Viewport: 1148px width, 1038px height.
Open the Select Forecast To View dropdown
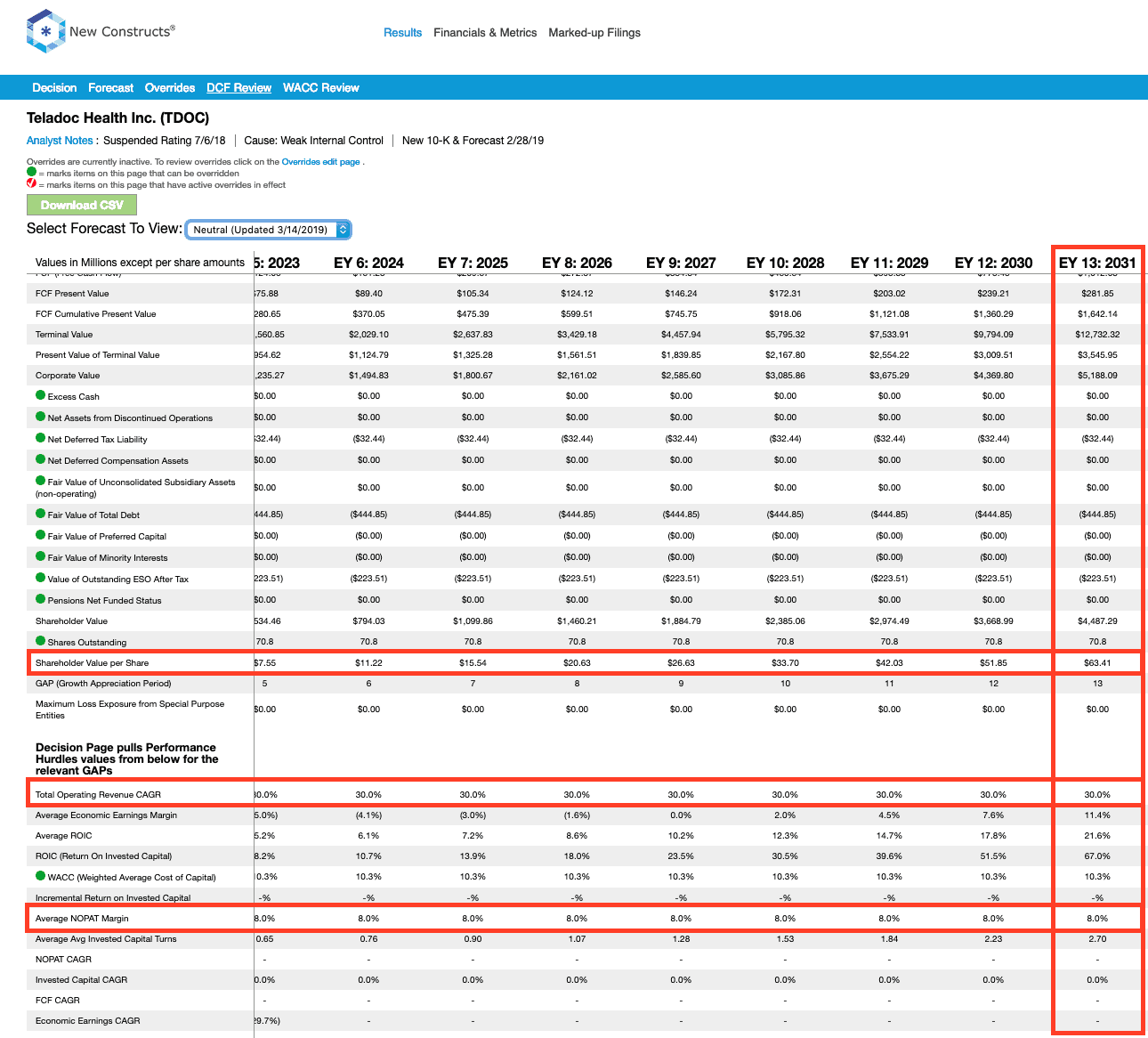tap(269, 230)
